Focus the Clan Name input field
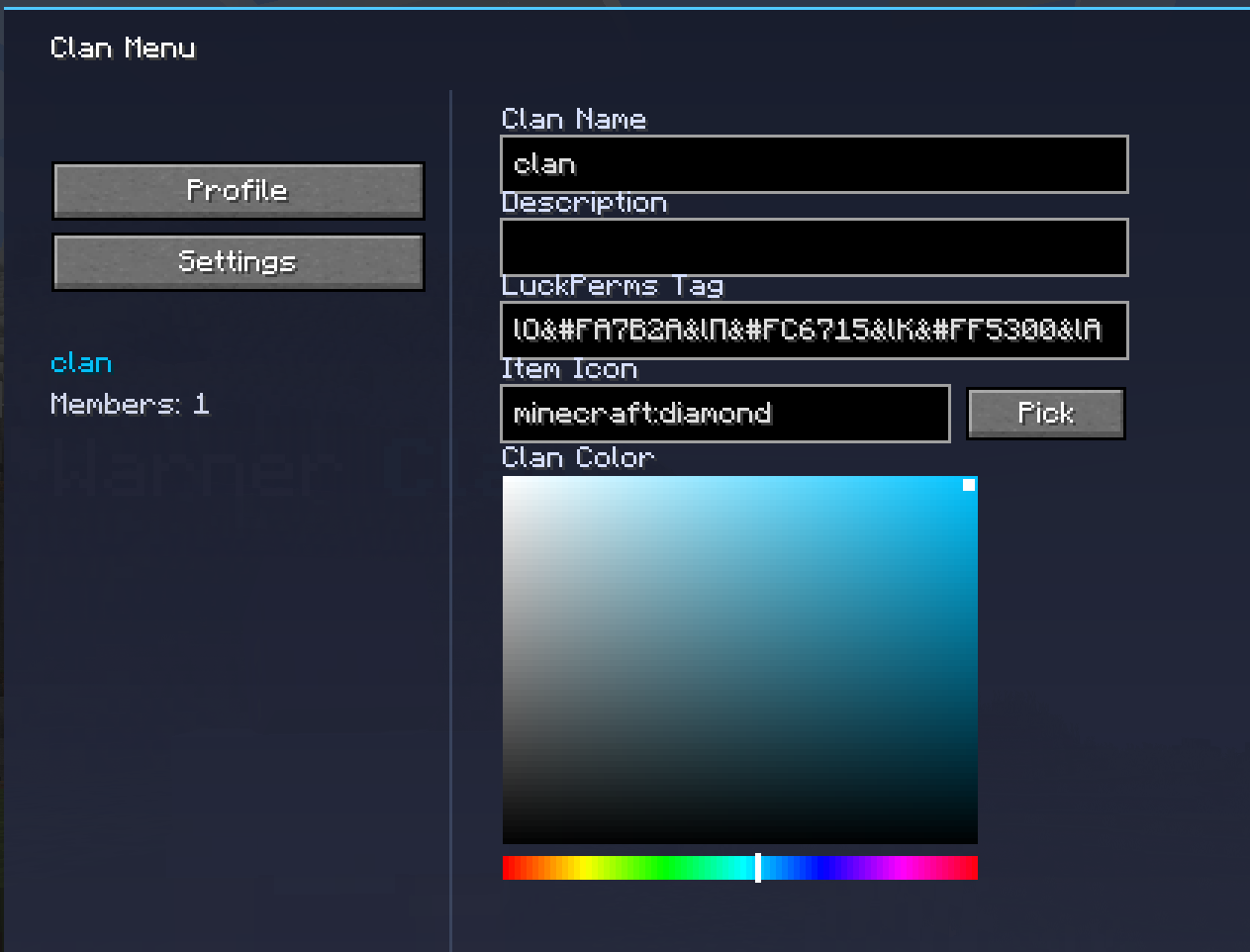This screenshot has width=1250, height=952. (x=815, y=164)
